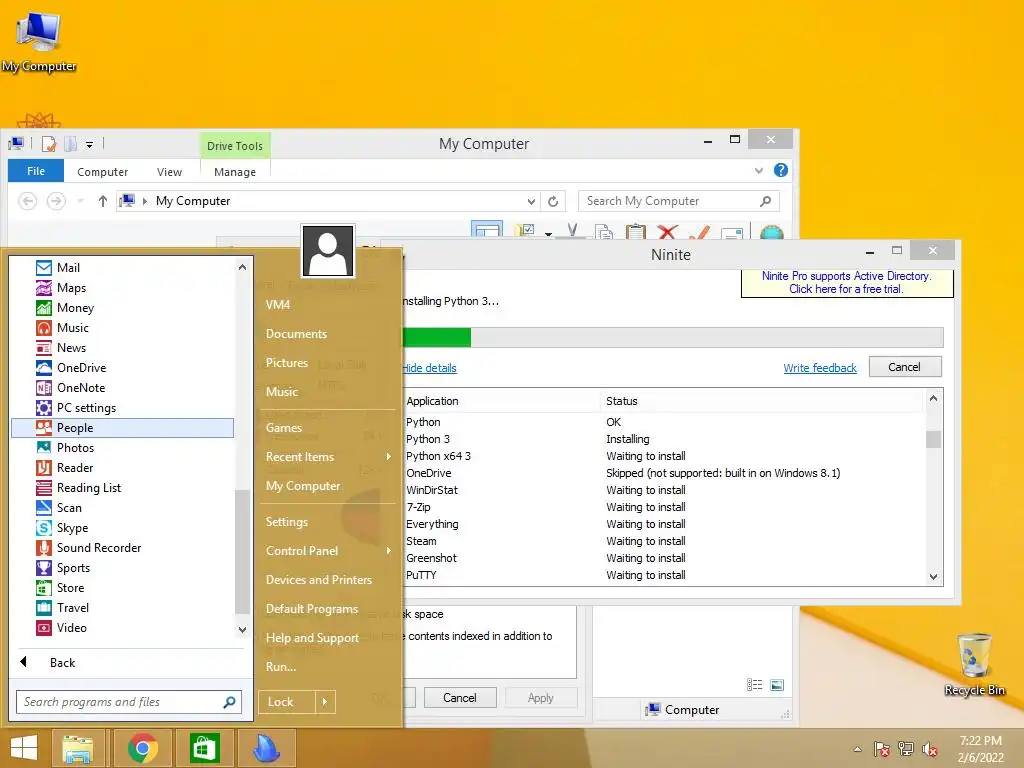Image resolution: width=1024 pixels, height=768 pixels.
Task: Click the Action Center flag in tray
Action: point(882,750)
